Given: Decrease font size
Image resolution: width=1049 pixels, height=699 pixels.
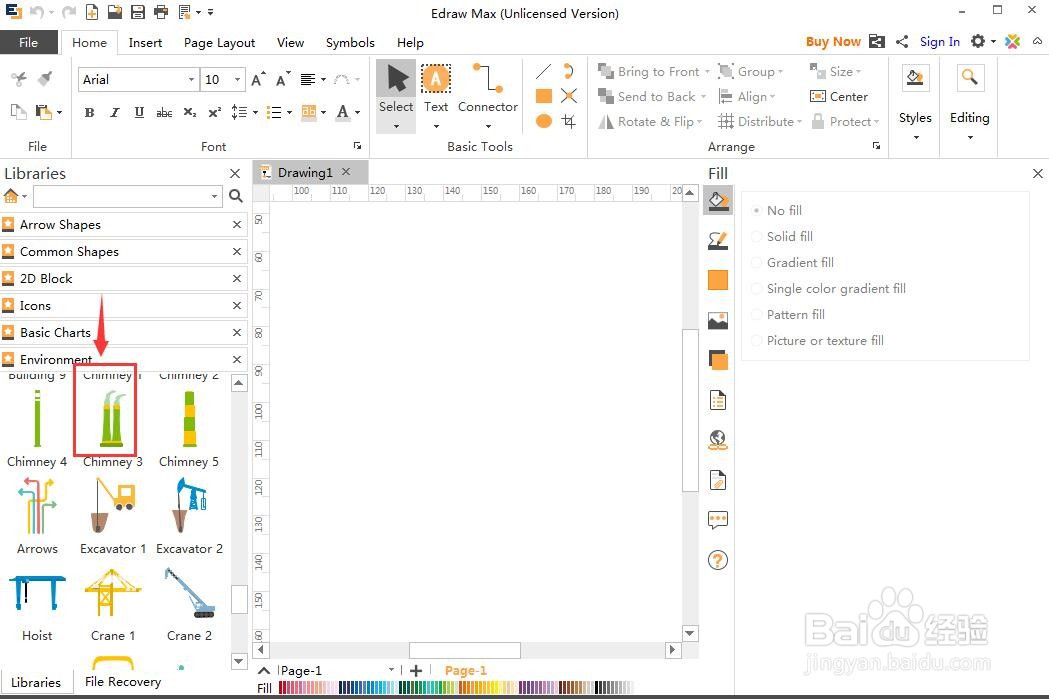Looking at the screenshot, I should tap(283, 80).
